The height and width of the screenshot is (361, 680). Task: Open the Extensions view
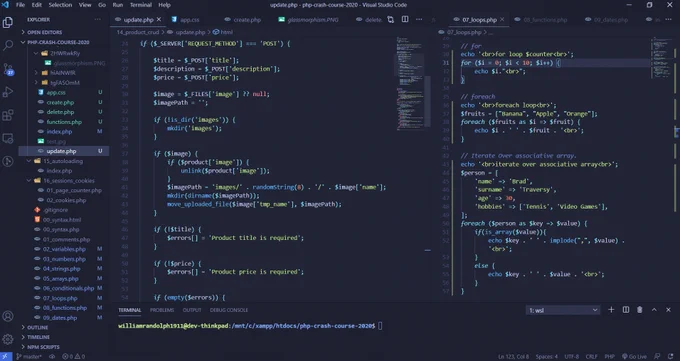[8, 115]
